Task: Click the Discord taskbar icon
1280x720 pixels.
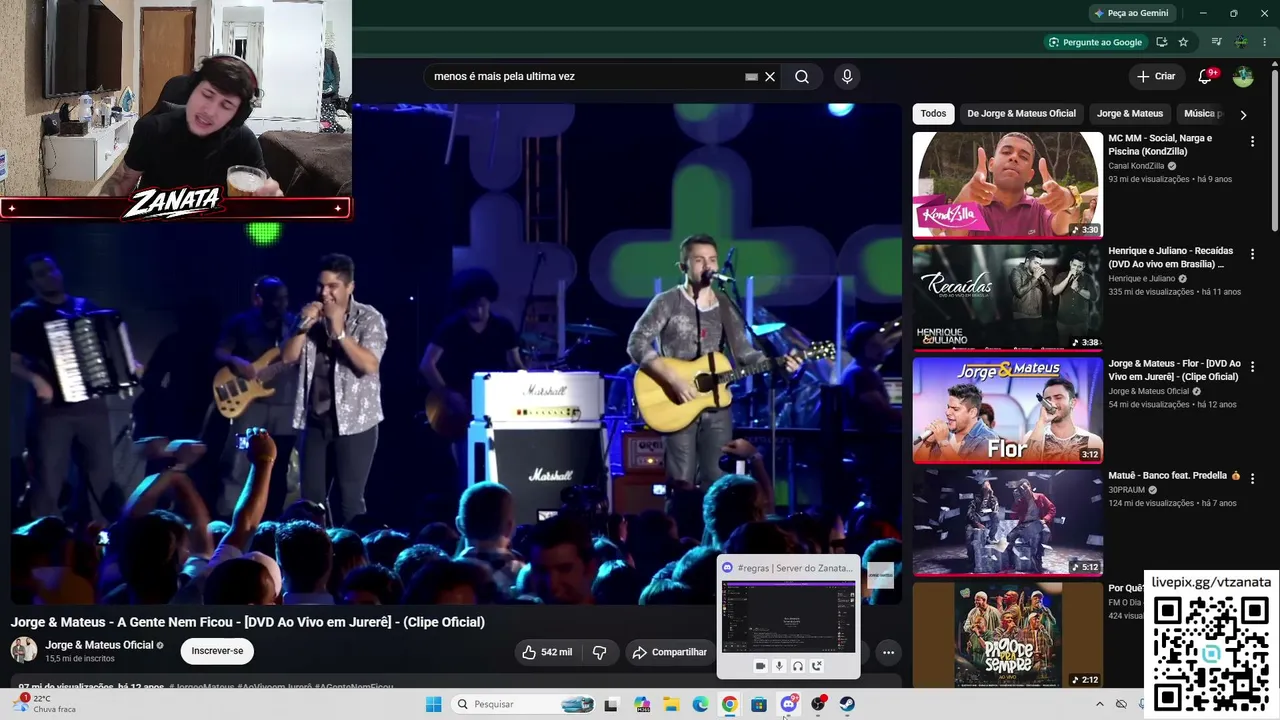Action: click(x=788, y=705)
